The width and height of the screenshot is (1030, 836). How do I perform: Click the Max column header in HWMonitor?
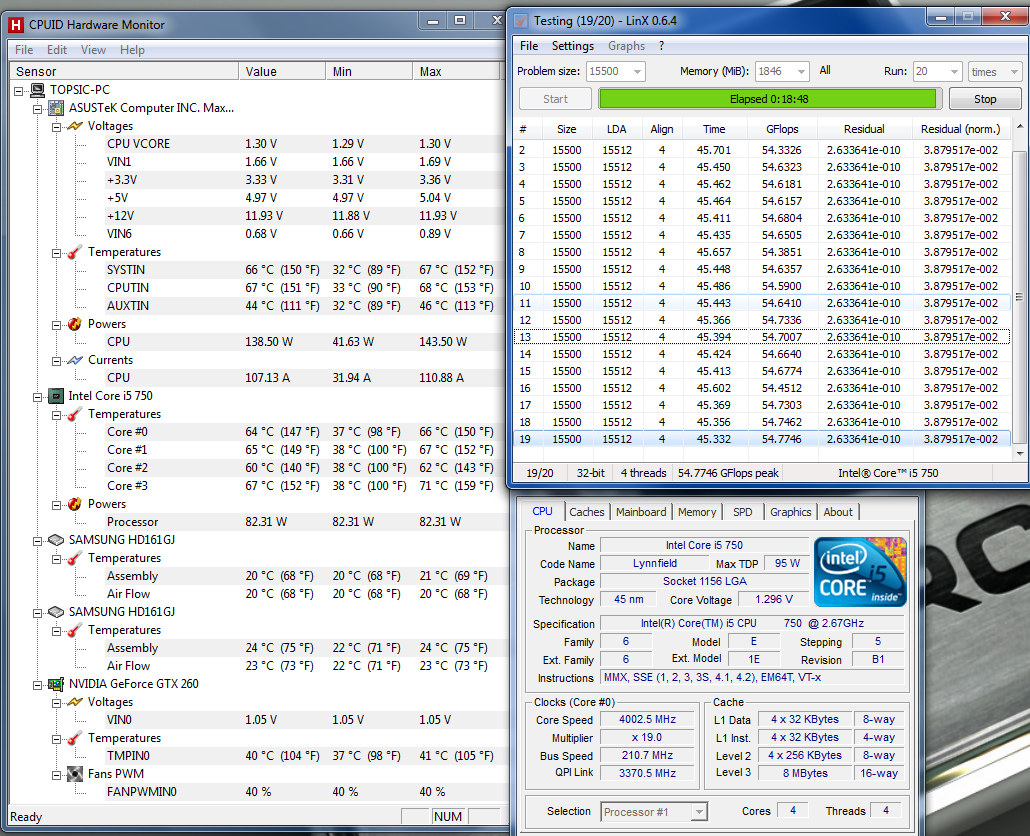tap(456, 72)
